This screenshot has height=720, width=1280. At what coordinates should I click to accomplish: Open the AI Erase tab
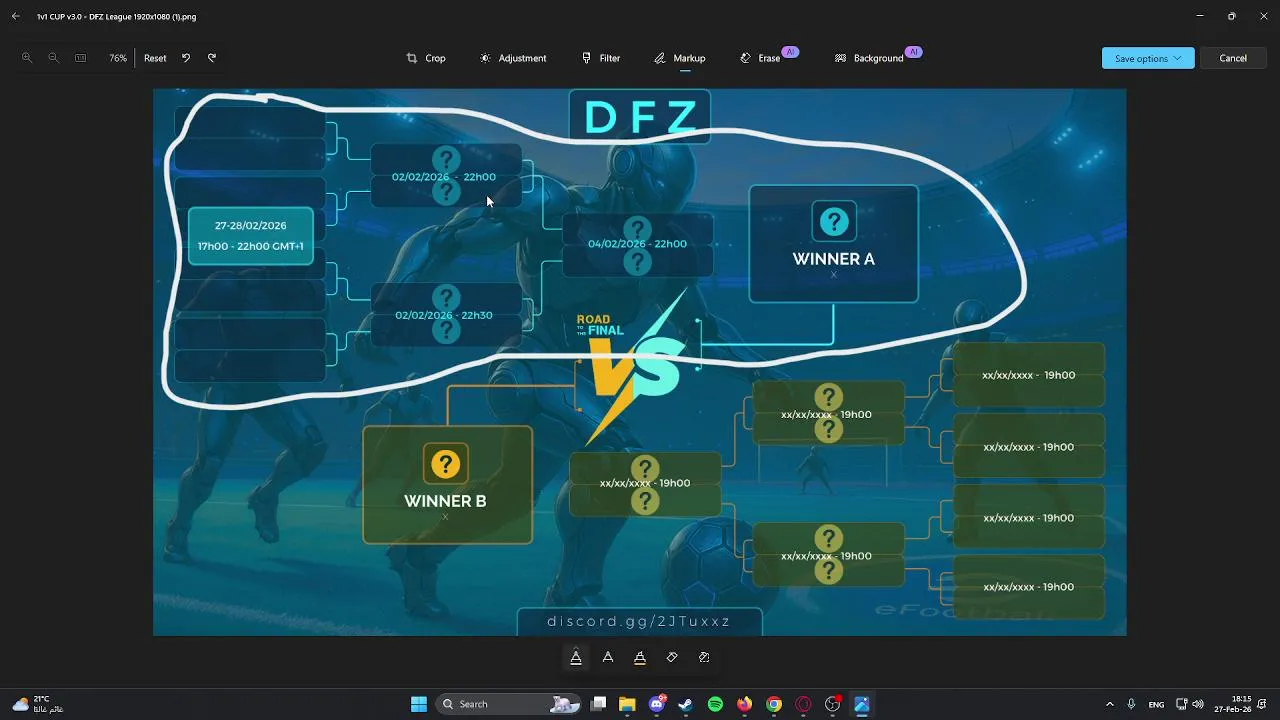768,57
